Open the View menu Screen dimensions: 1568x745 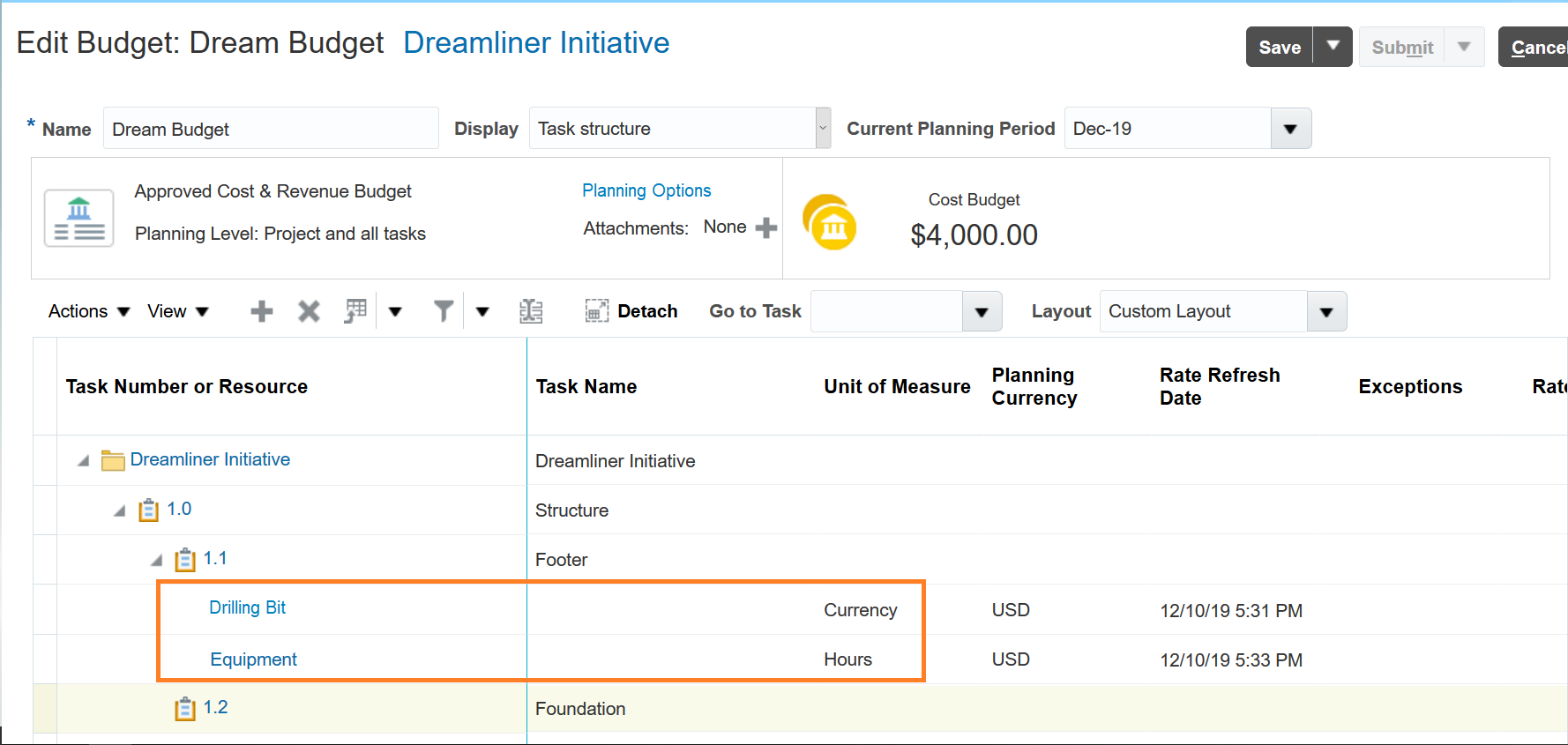coord(177,311)
